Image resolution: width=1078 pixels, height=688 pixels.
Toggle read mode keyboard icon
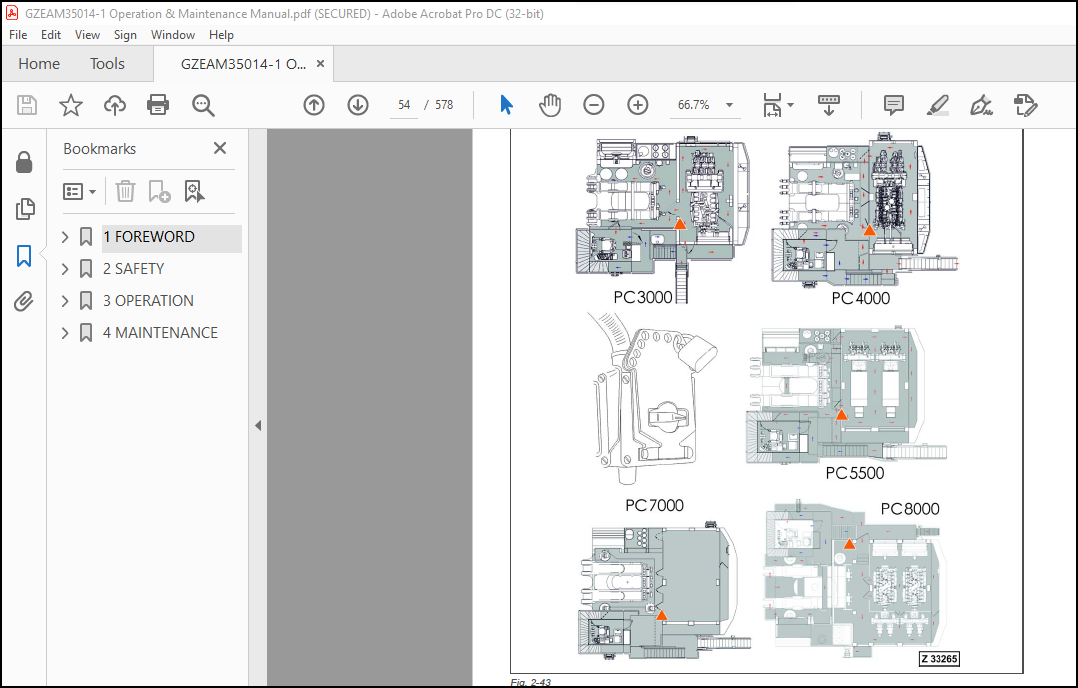pyautogui.click(x=828, y=105)
